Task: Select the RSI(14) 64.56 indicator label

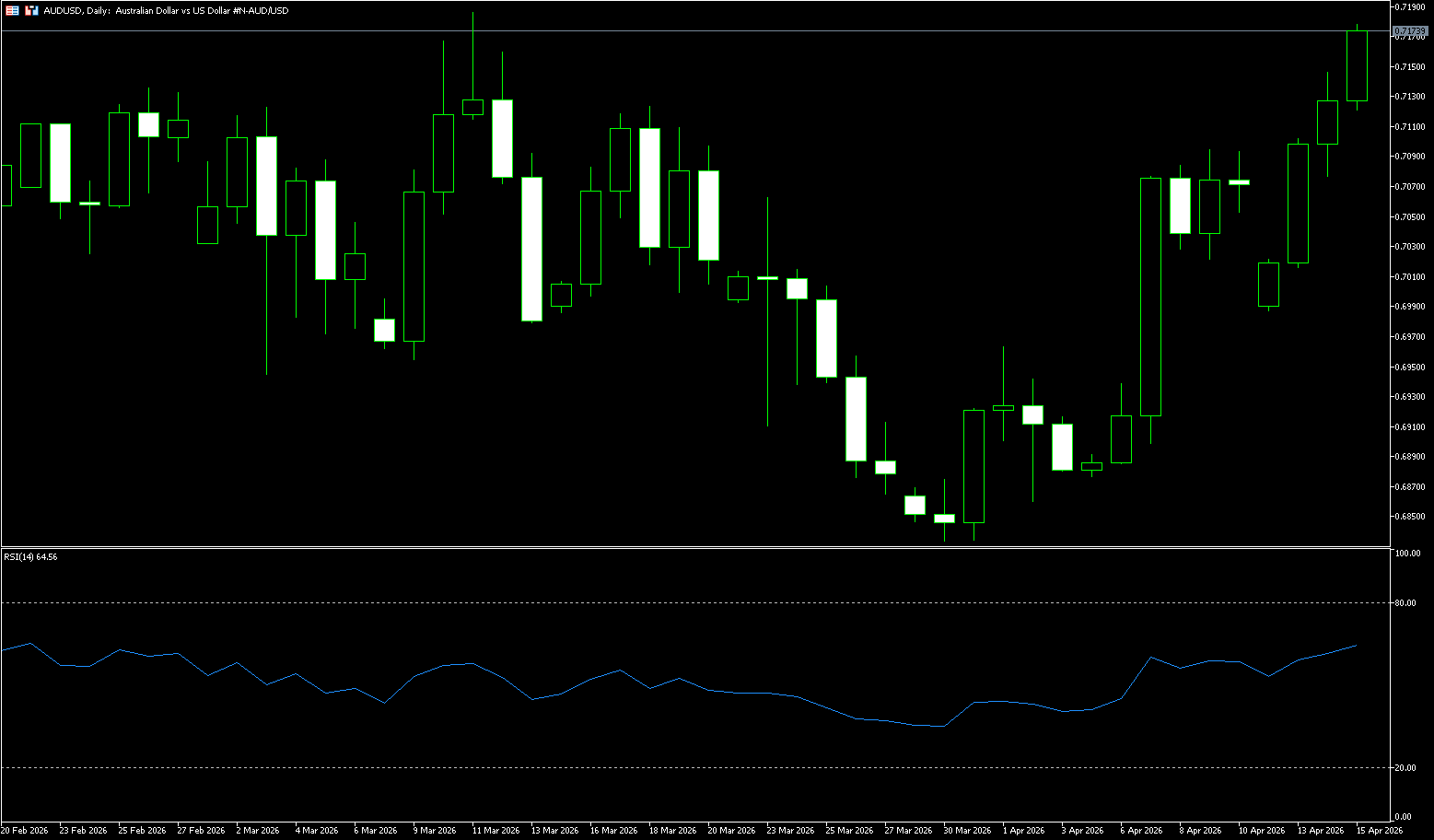Action: 30,557
